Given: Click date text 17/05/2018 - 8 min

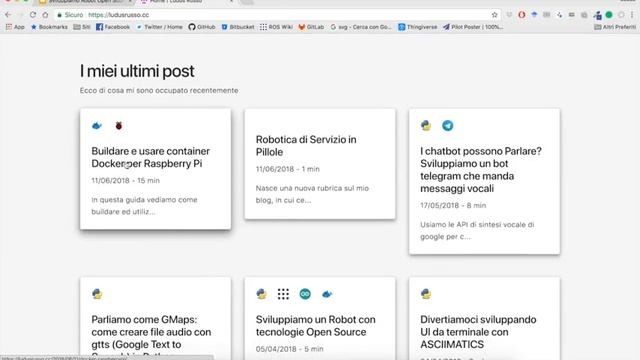Looking at the screenshot, I should [x=453, y=205].
